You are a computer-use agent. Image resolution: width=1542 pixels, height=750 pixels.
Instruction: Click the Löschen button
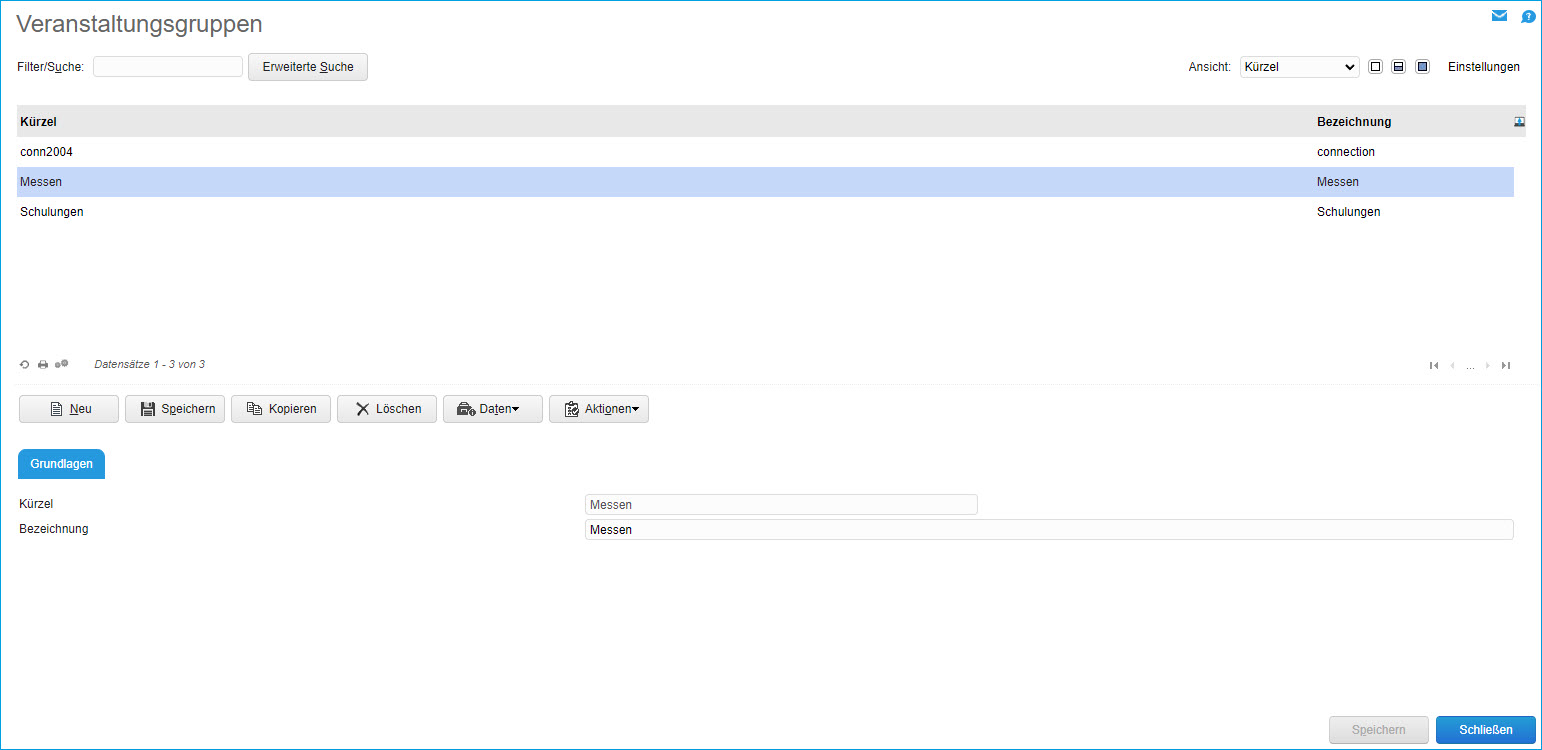387,409
